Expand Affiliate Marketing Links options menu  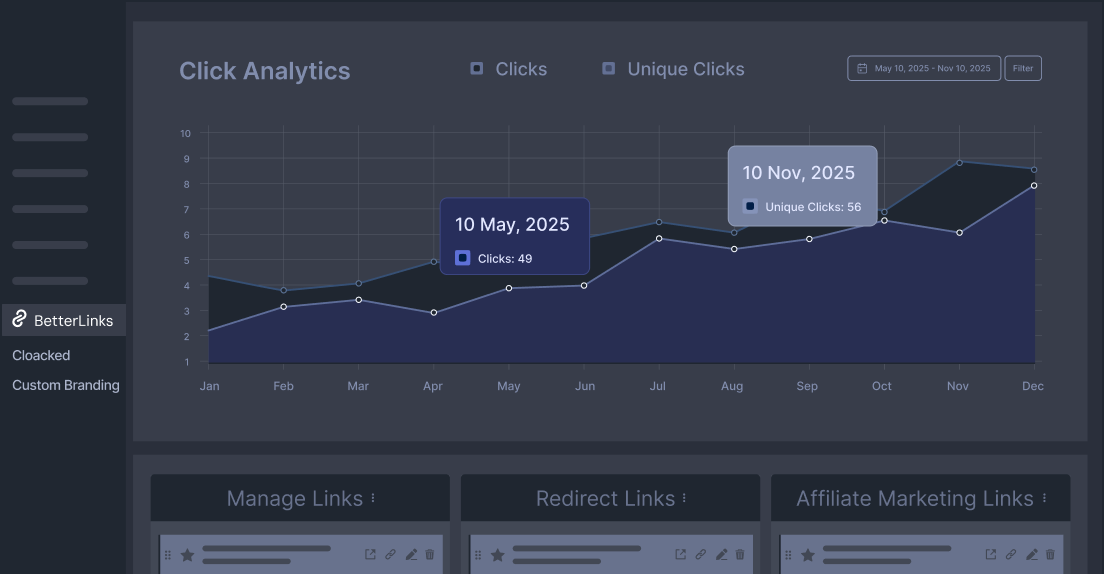[x=1044, y=498]
